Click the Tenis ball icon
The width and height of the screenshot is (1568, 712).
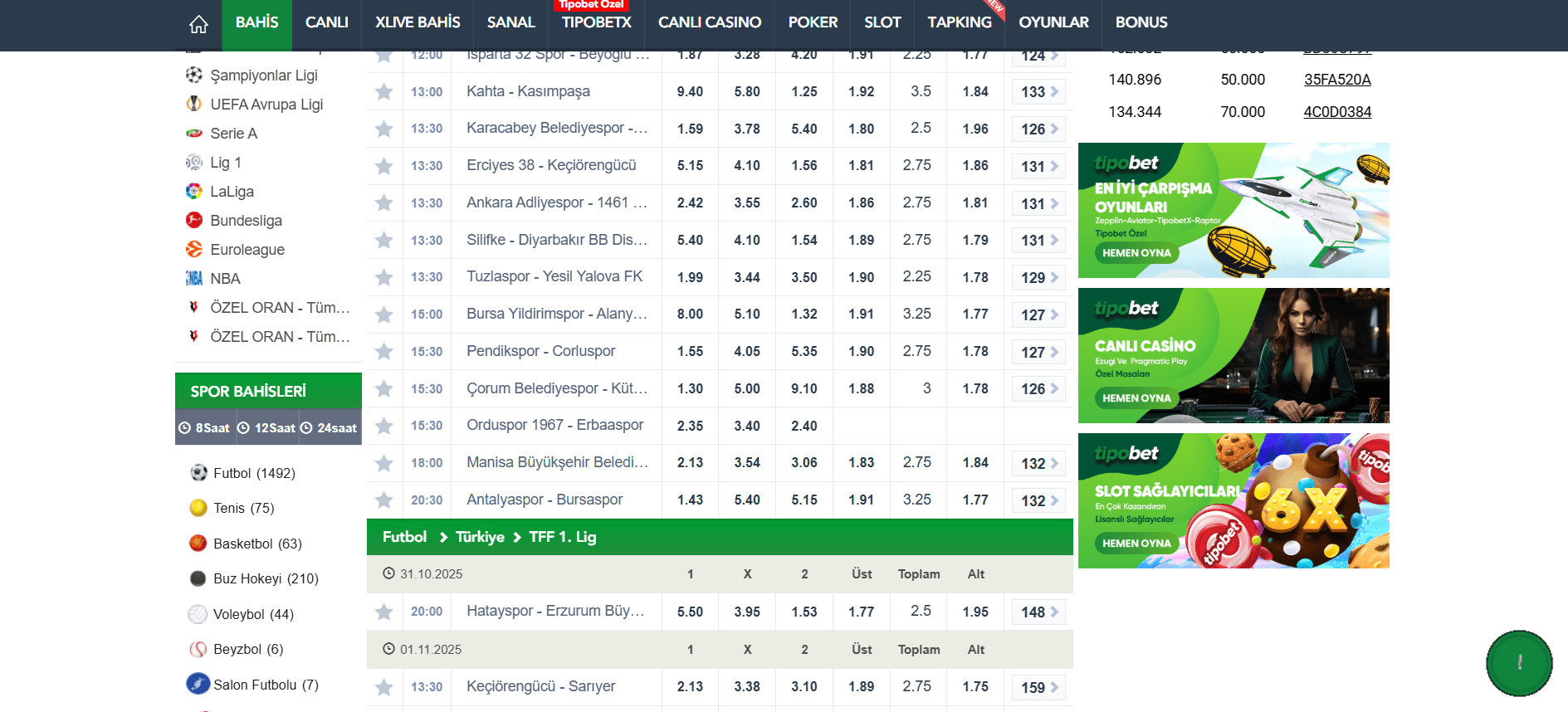pos(198,508)
